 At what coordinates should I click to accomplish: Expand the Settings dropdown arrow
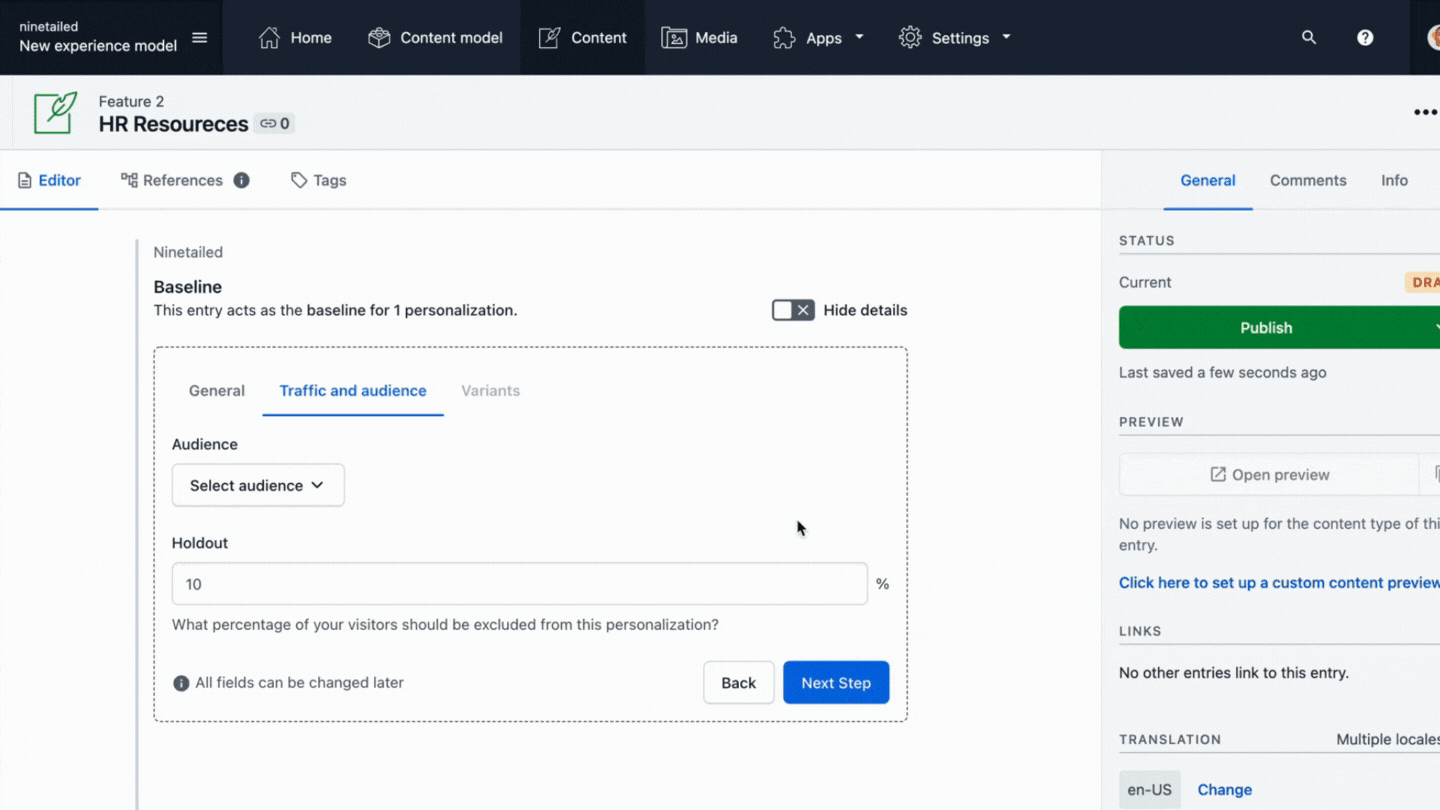[x=1006, y=38]
